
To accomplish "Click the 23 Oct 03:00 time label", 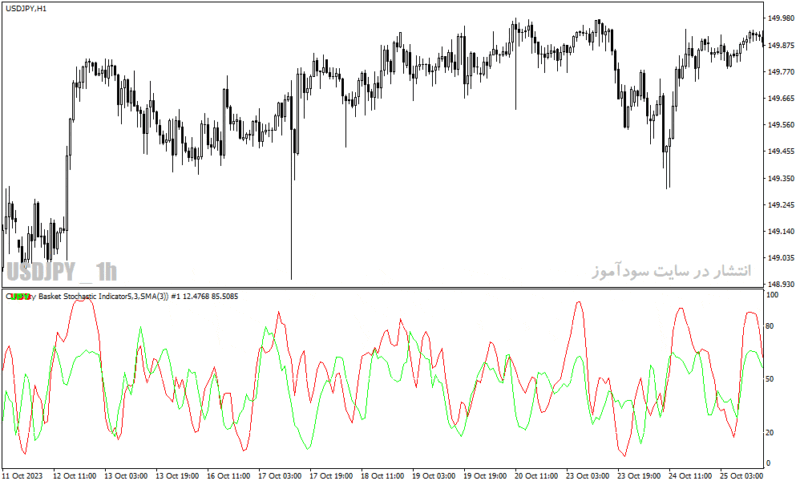I will 587,476.
